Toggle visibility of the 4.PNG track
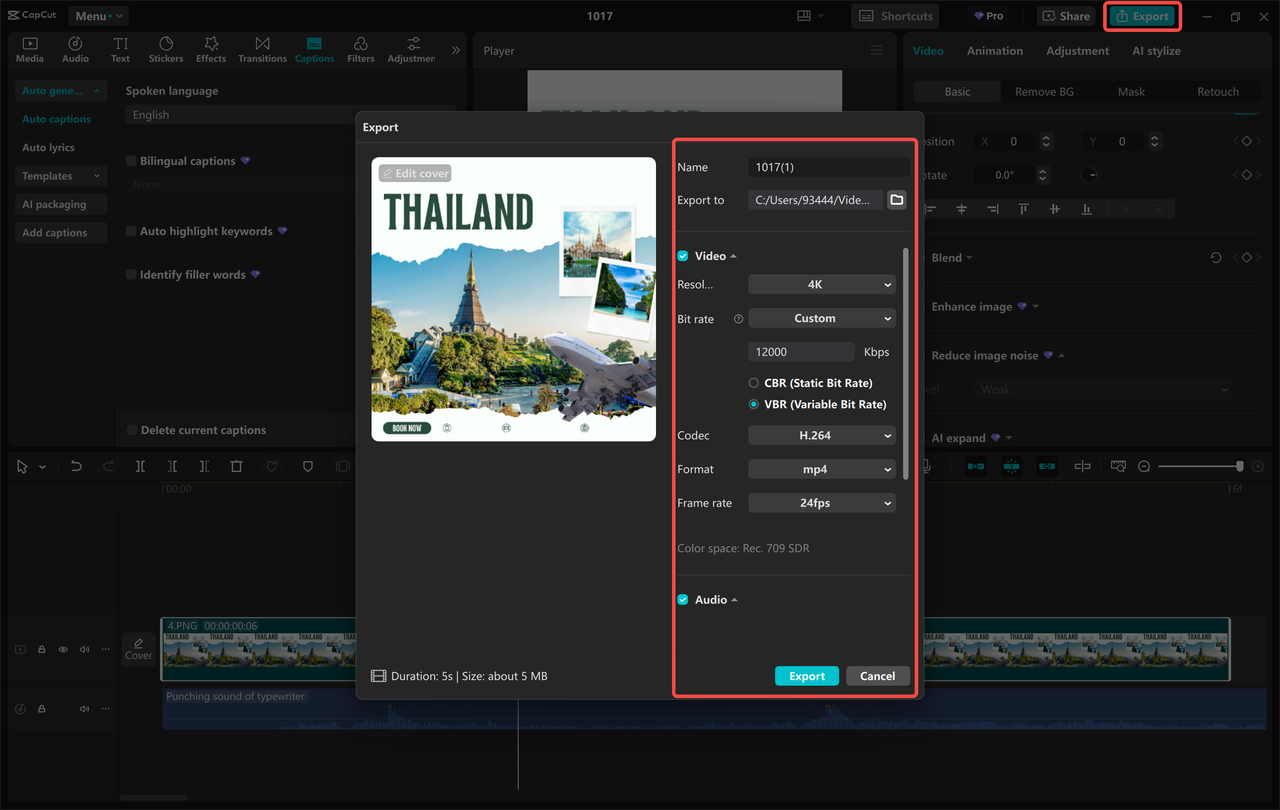1280x810 pixels. click(62, 649)
